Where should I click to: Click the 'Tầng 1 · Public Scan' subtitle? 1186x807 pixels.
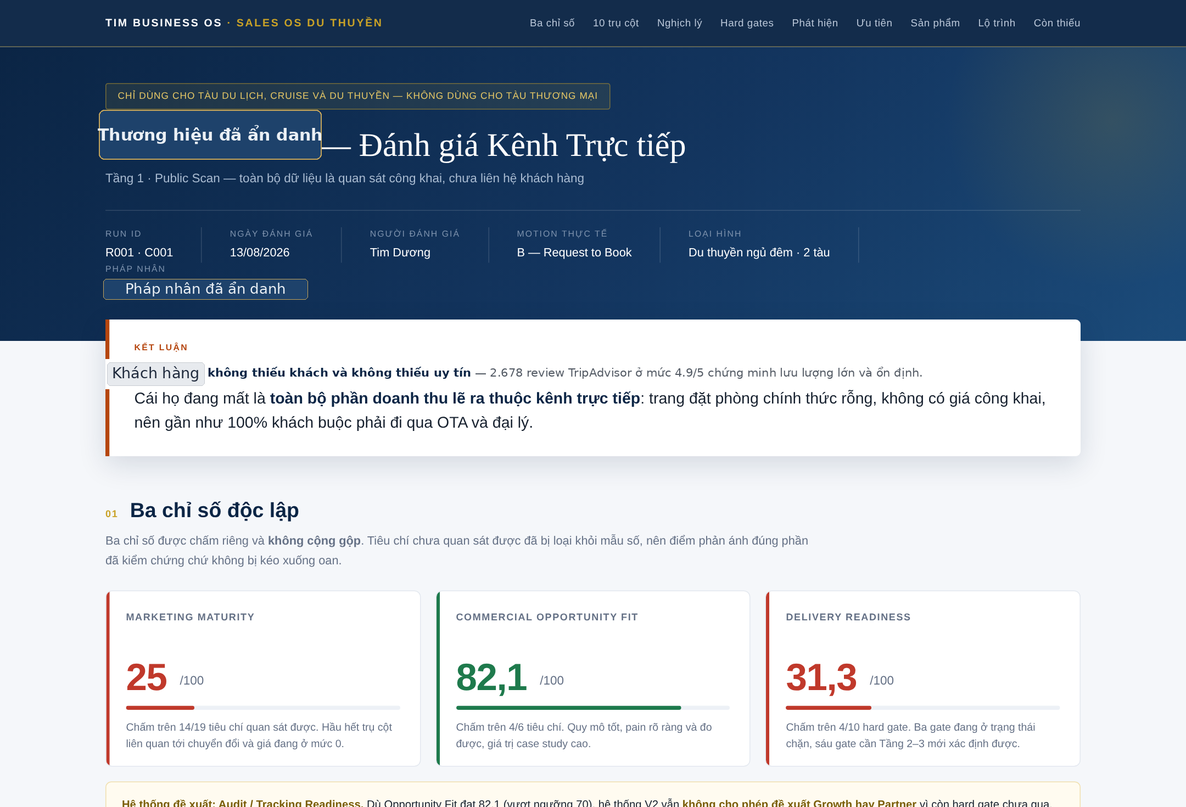coord(344,178)
